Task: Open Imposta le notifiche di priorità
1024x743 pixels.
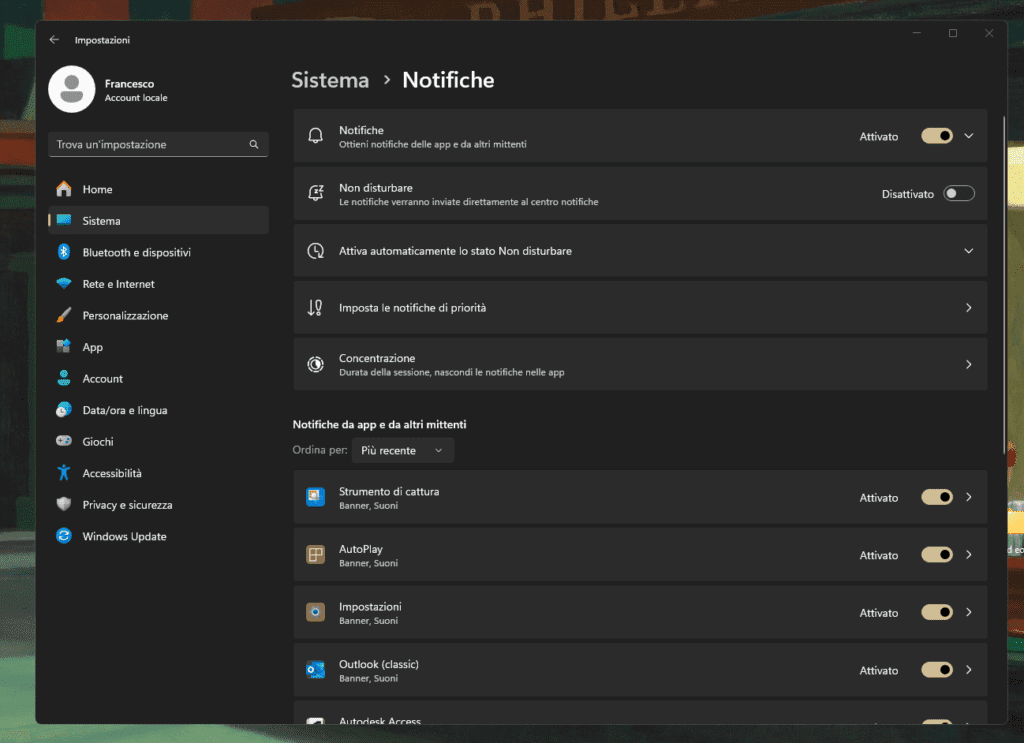Action: (640, 307)
